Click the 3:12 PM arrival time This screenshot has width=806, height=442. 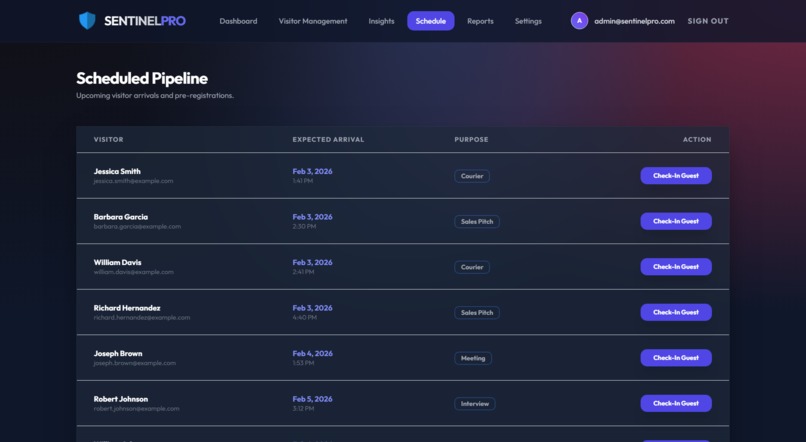303,409
